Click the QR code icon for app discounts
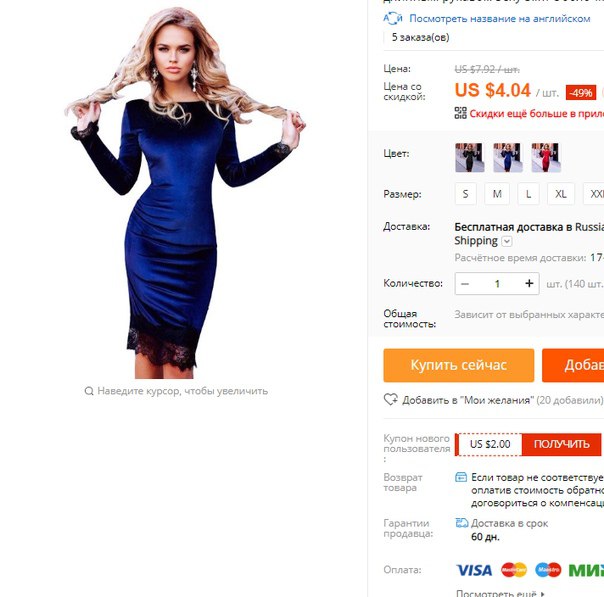 (x=460, y=113)
